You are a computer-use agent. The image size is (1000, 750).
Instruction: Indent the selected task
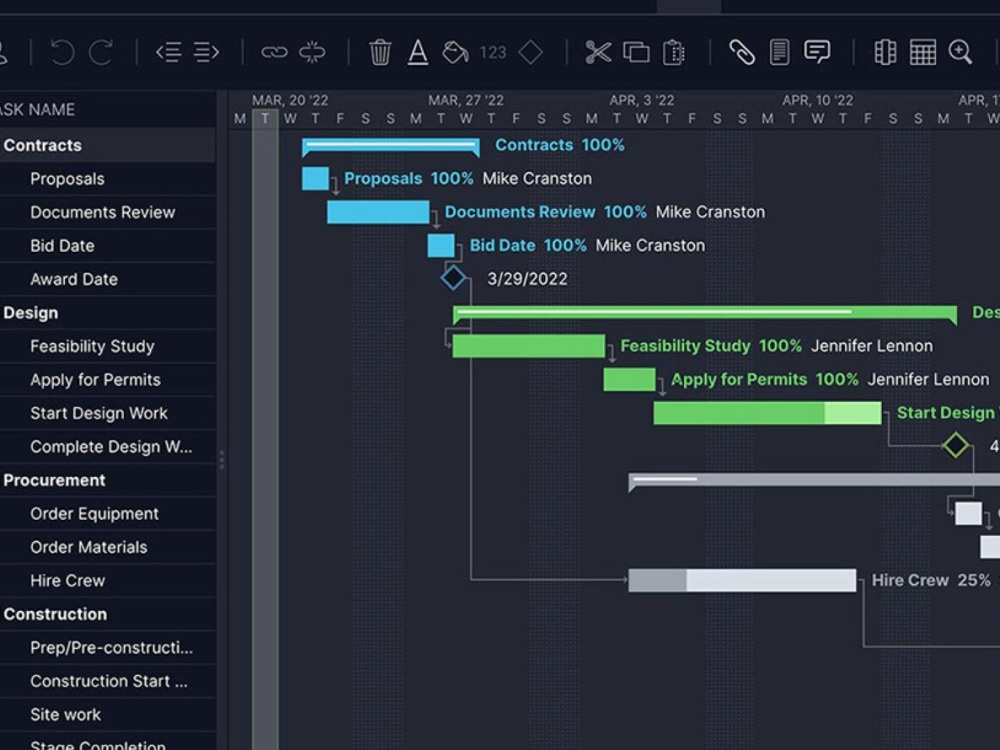207,52
